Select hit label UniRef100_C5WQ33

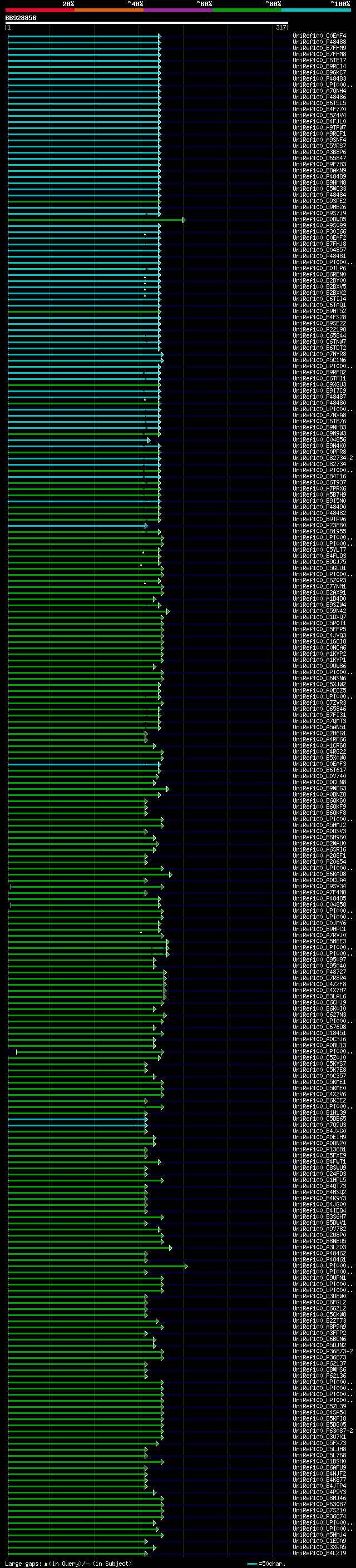[x=319, y=189]
